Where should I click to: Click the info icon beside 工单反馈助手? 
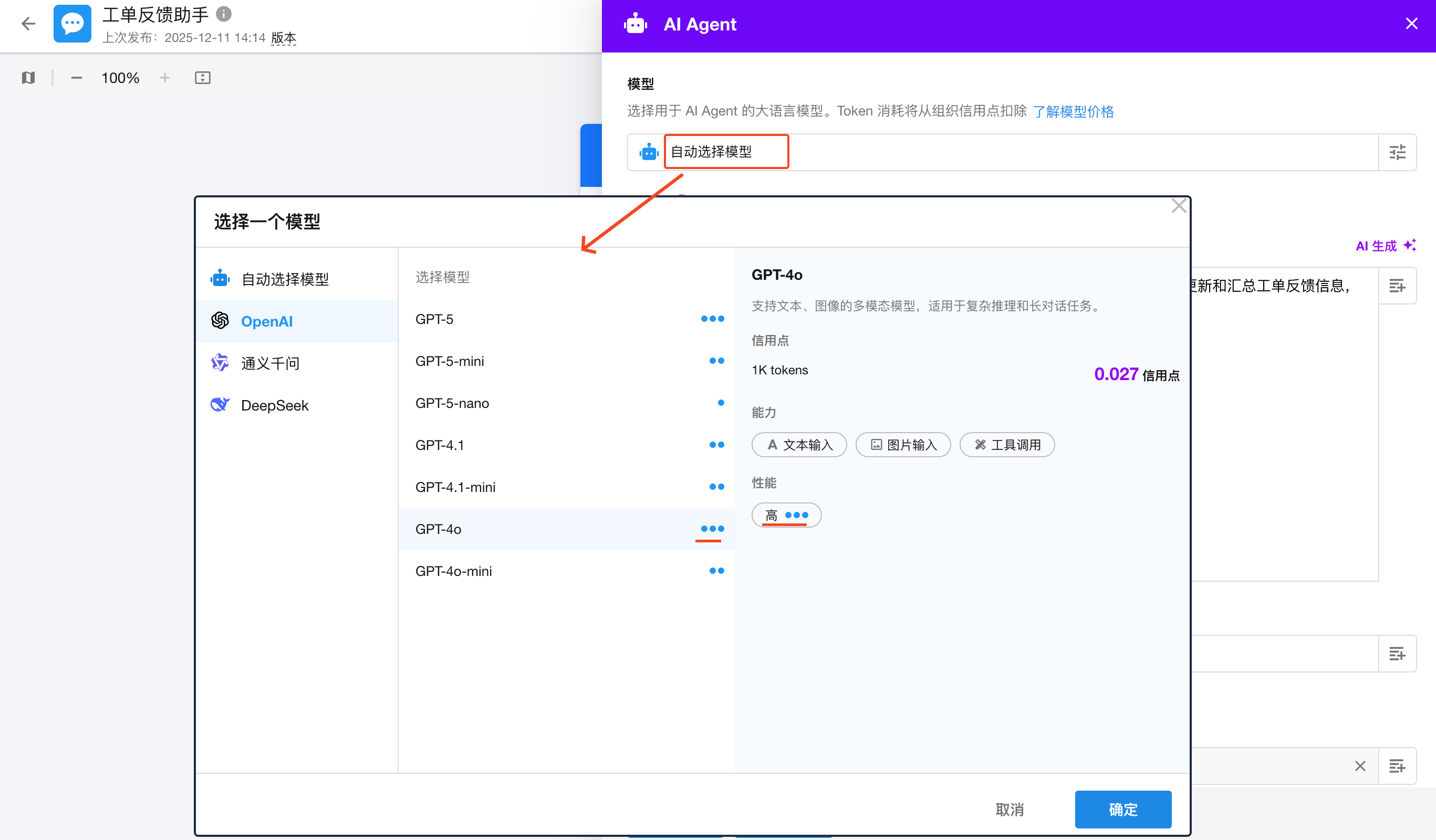click(224, 14)
